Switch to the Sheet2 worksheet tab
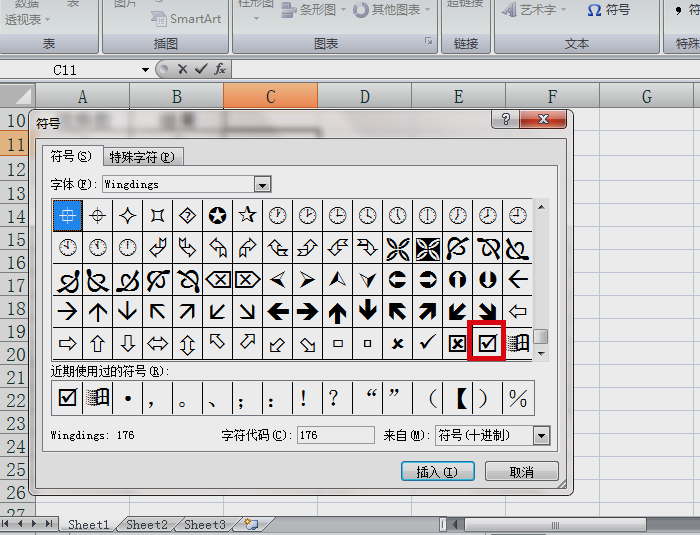 146,524
